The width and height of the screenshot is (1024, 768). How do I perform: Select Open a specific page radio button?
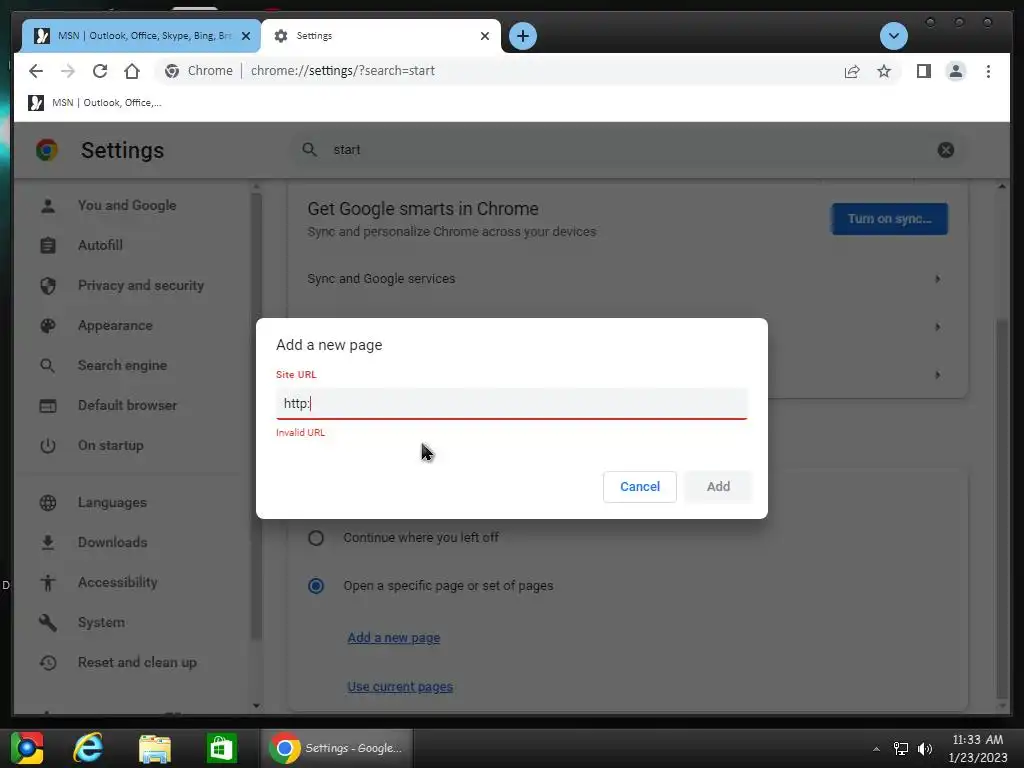316,586
